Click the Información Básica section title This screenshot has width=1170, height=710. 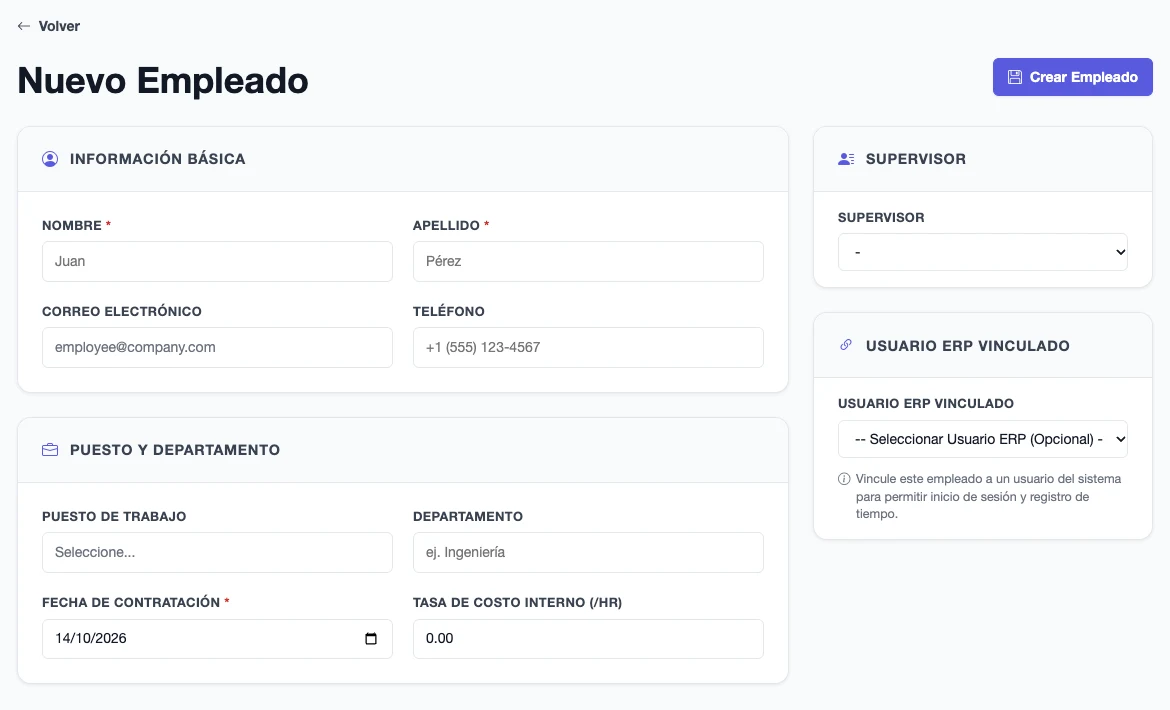[157, 159]
